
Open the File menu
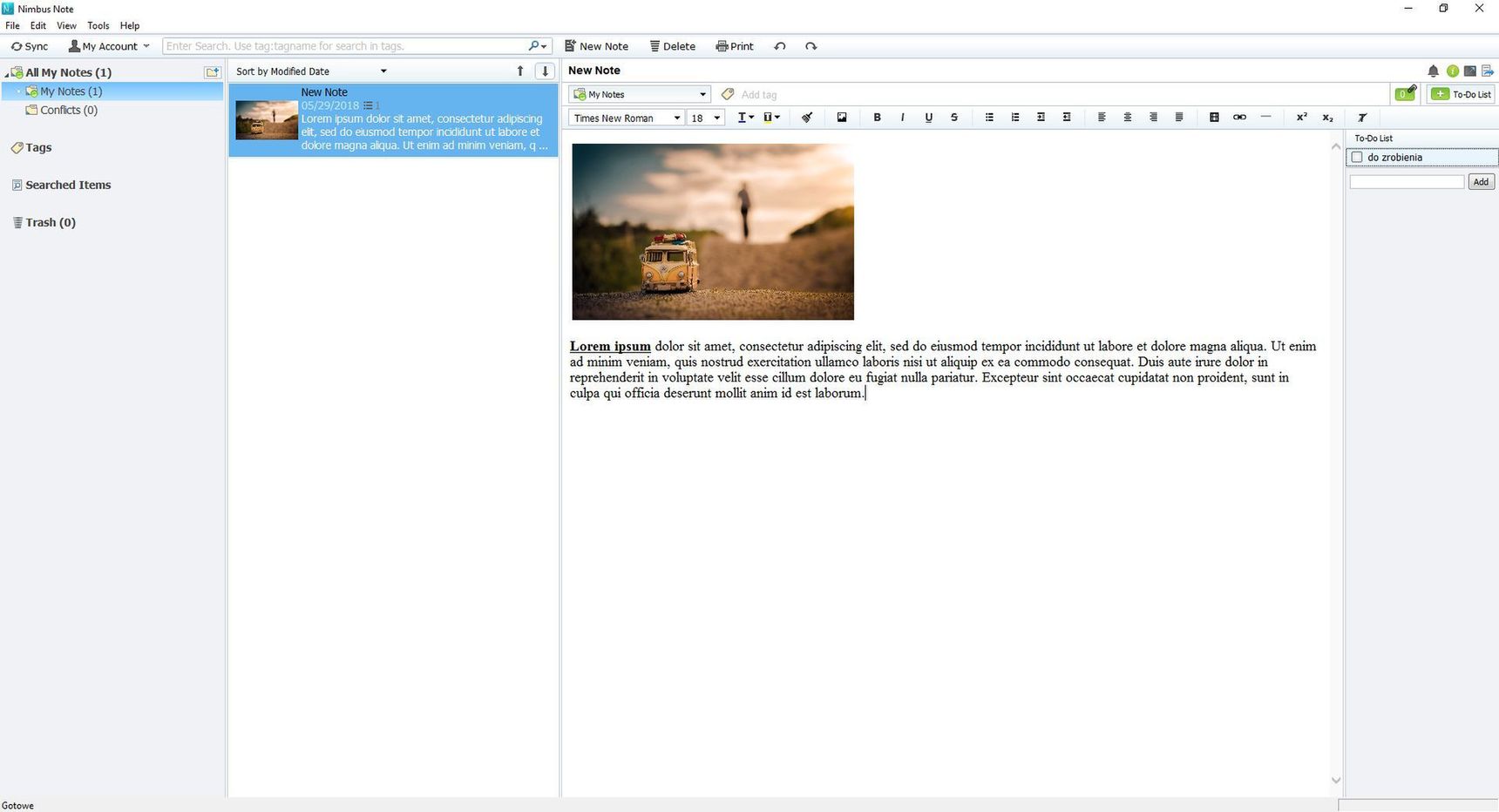pos(12,25)
